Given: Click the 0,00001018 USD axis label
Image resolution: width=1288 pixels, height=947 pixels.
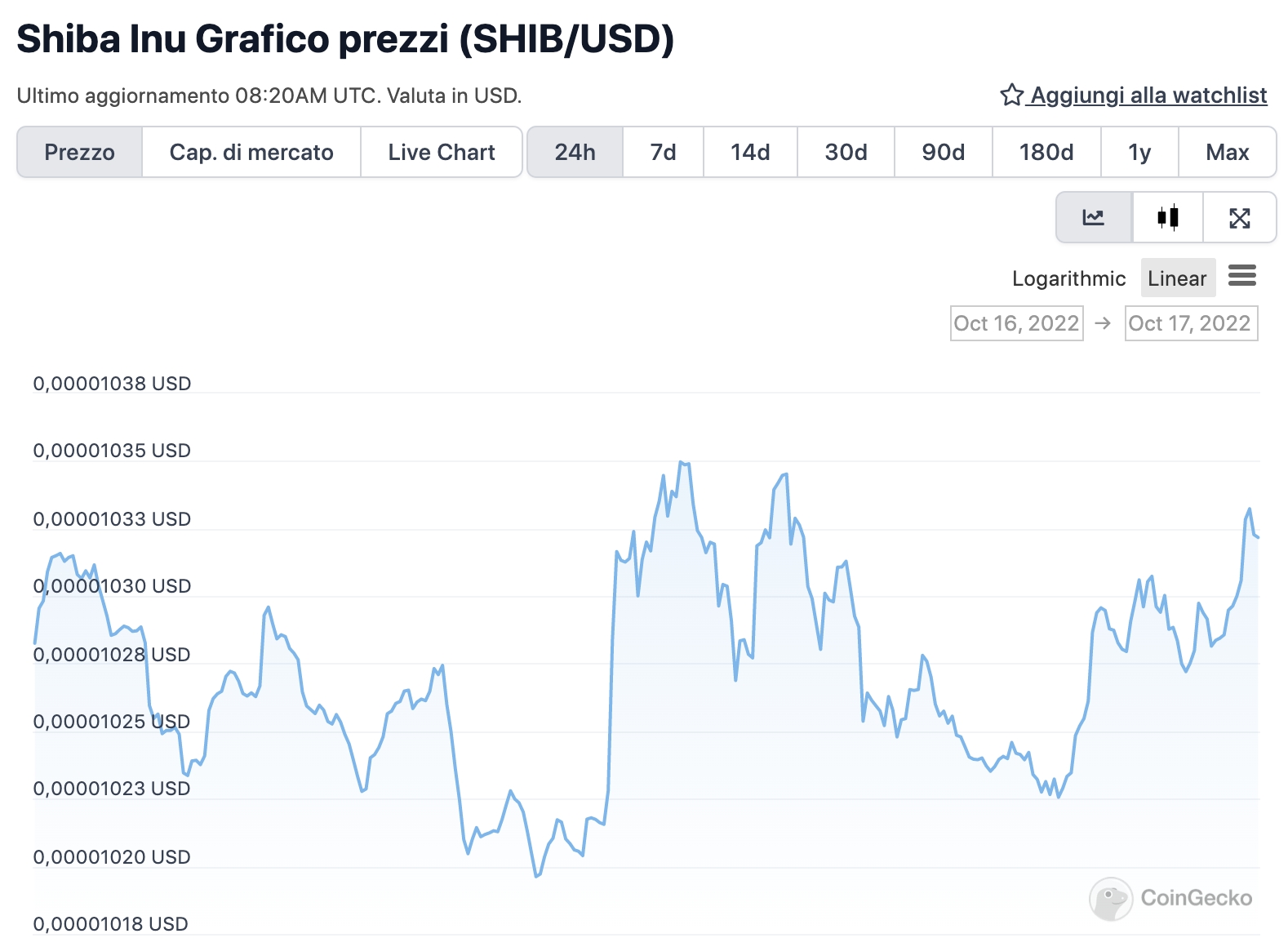Looking at the screenshot, I should (x=111, y=924).
